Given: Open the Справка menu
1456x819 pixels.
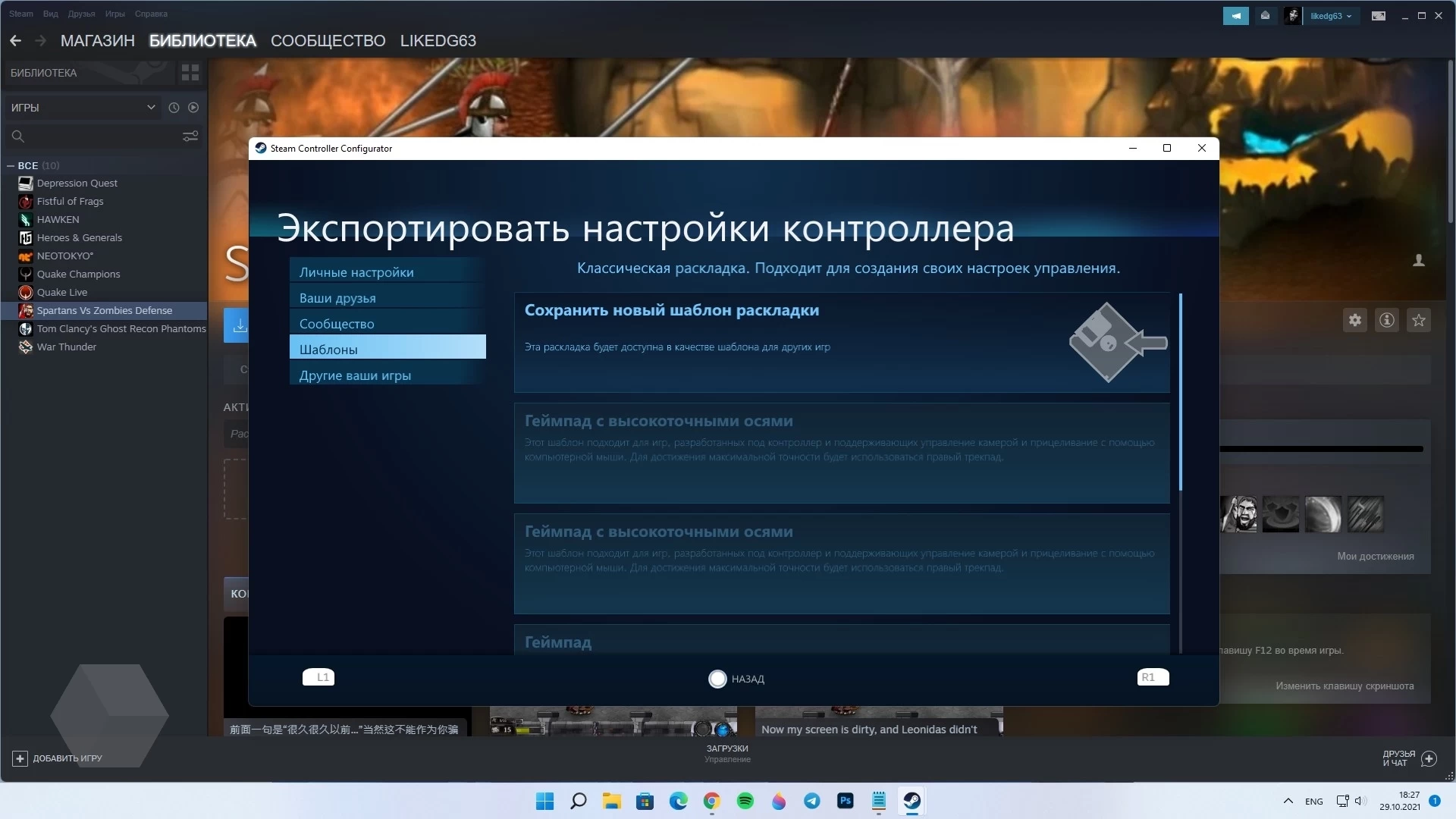Looking at the screenshot, I should (x=151, y=14).
